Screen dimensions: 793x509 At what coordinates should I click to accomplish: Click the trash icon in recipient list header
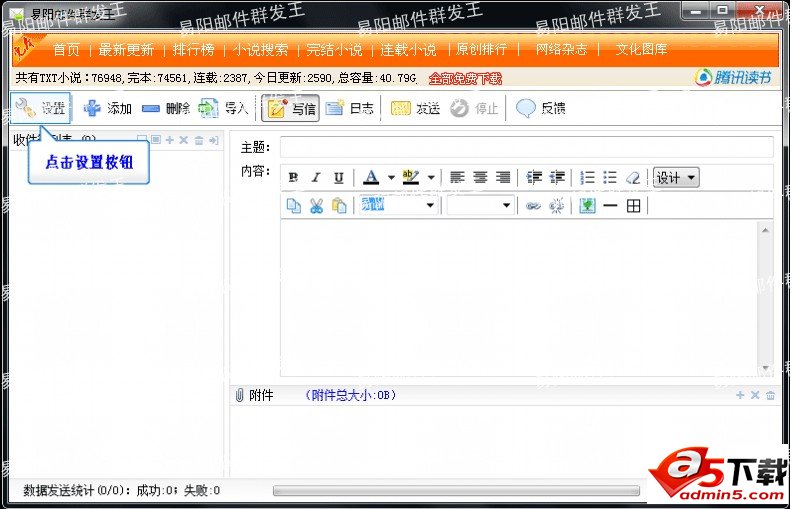[199, 140]
